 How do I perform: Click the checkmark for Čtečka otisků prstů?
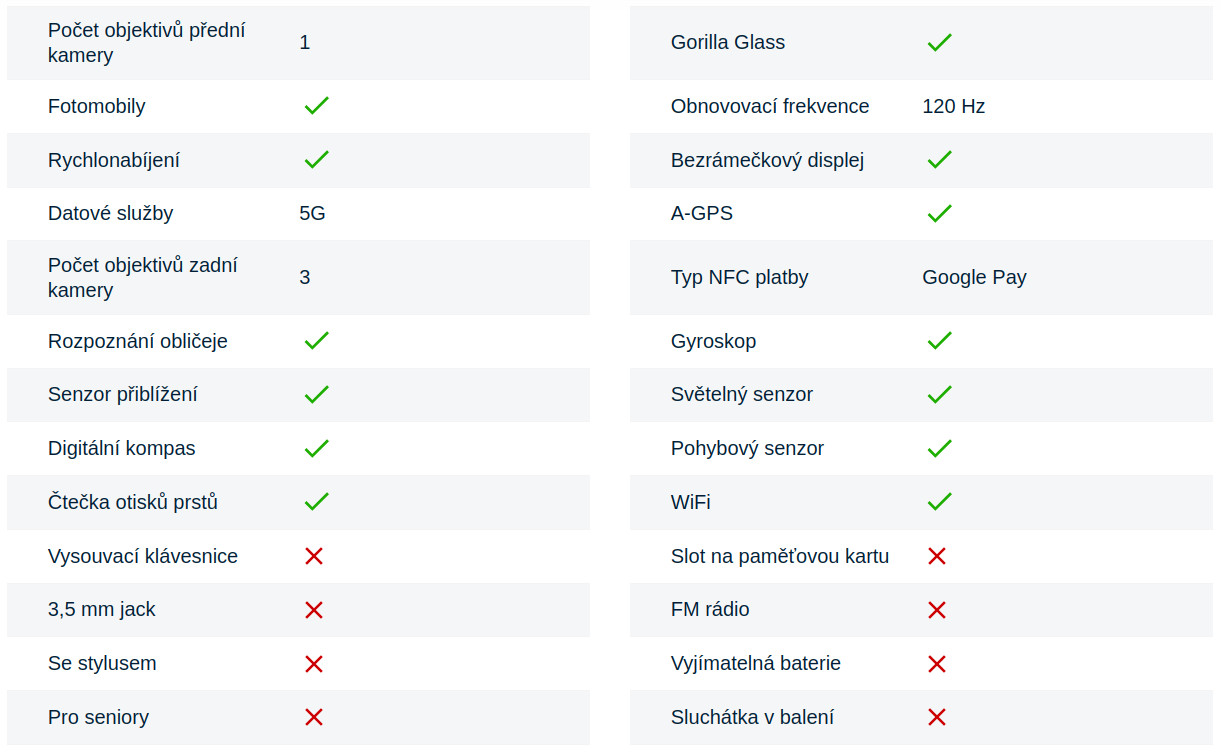316,502
